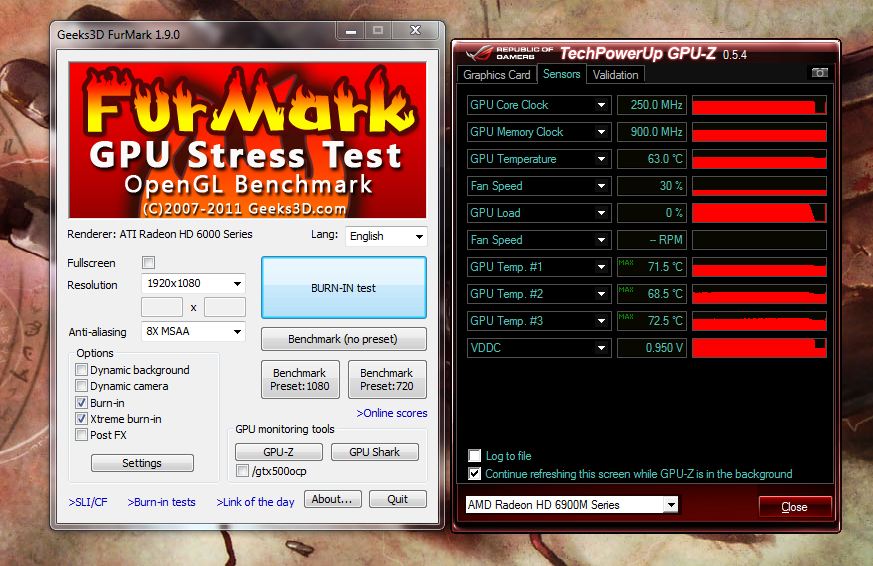
Task: Click the GPU Core Clock history graph
Action: coord(759,105)
